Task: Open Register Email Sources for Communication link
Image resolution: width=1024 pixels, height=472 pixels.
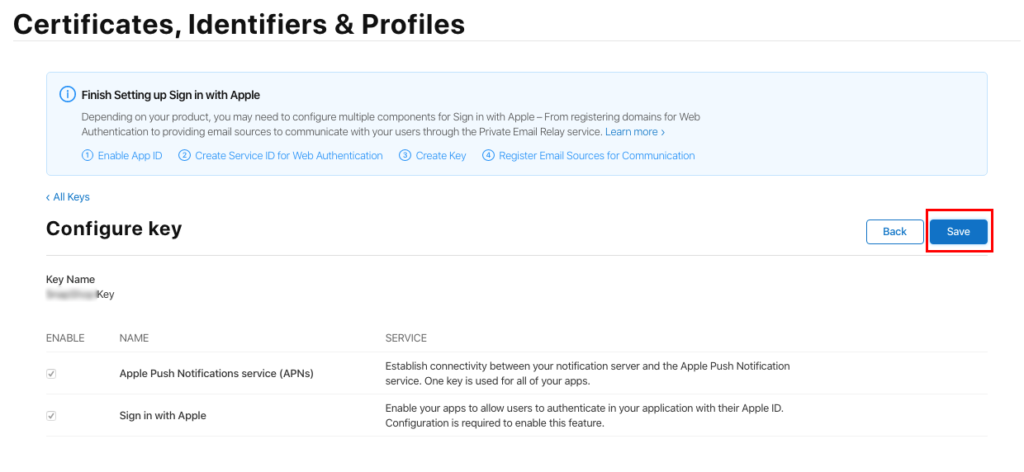Action: click(x=596, y=155)
